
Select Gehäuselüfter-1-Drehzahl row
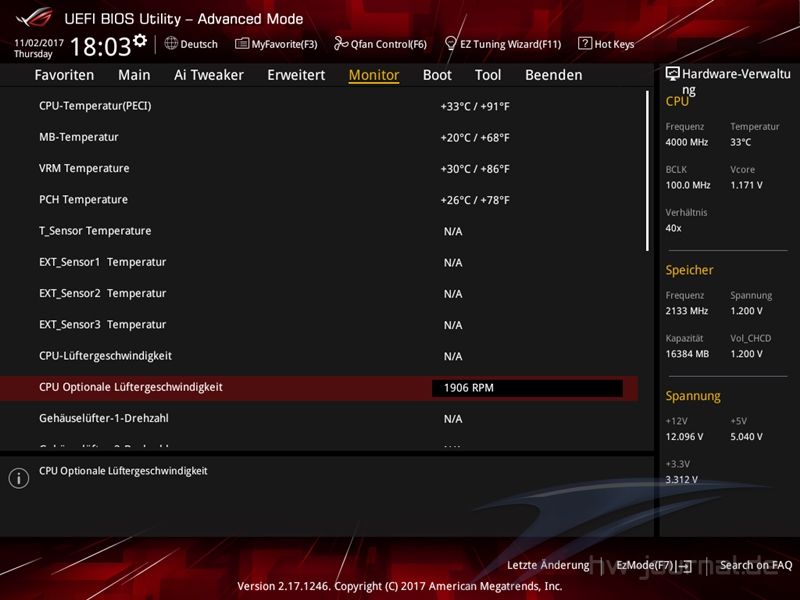pos(319,418)
